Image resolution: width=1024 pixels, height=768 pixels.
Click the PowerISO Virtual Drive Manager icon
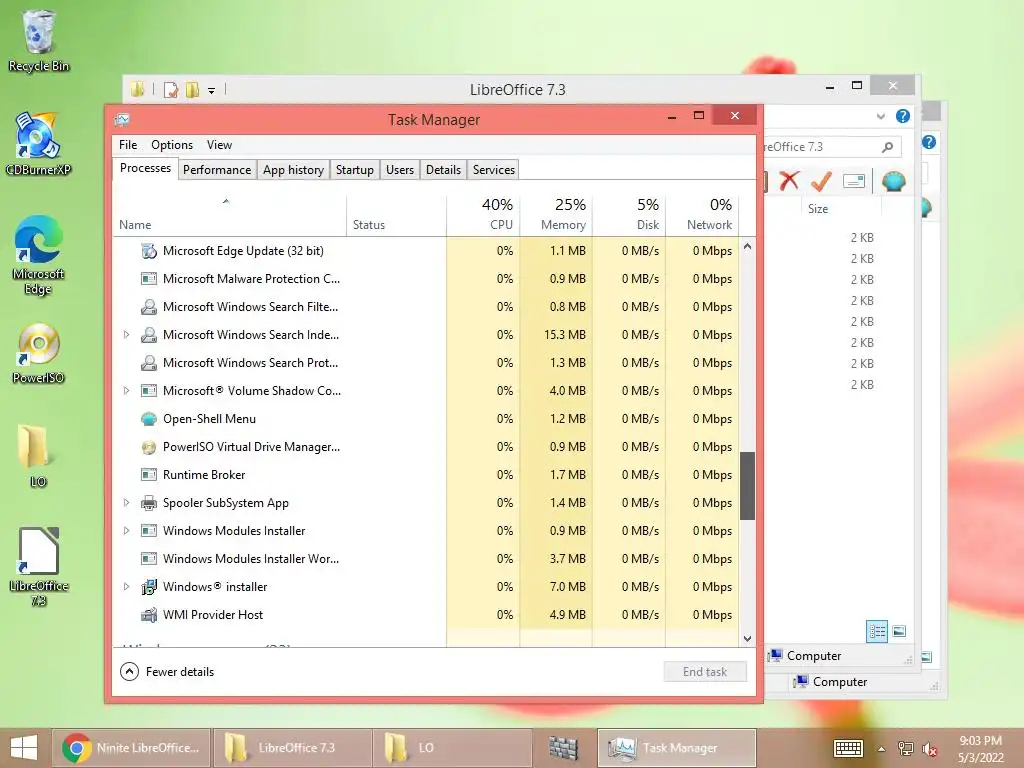pos(149,447)
